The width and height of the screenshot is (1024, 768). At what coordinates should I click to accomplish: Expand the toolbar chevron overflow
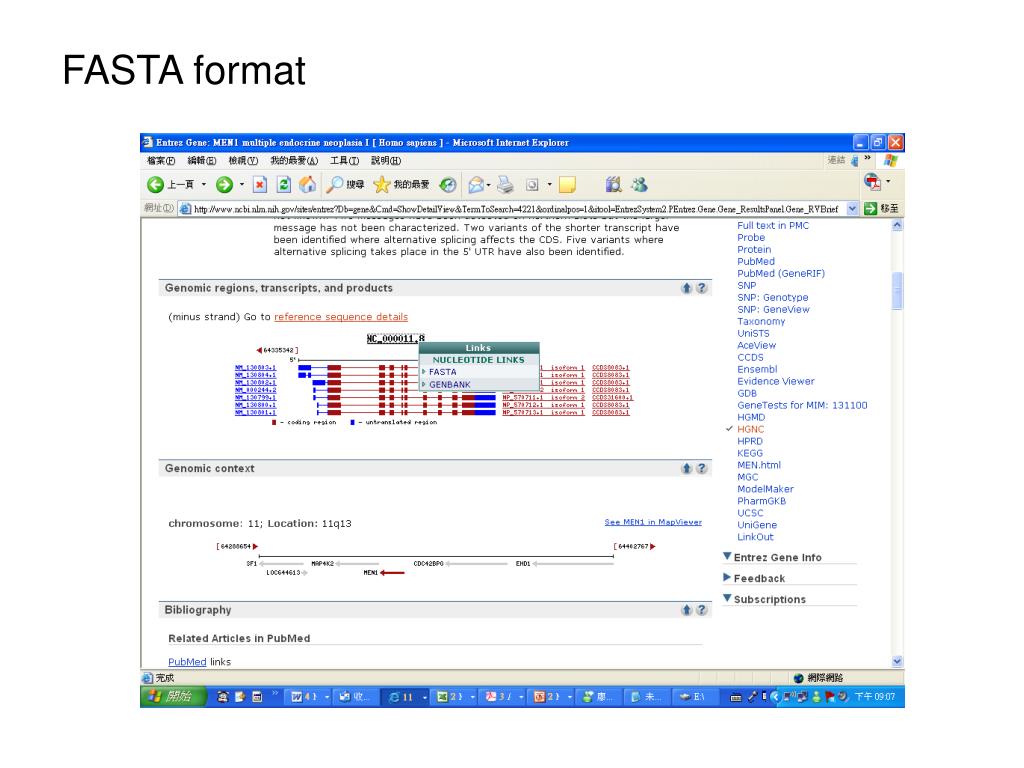(x=867, y=158)
